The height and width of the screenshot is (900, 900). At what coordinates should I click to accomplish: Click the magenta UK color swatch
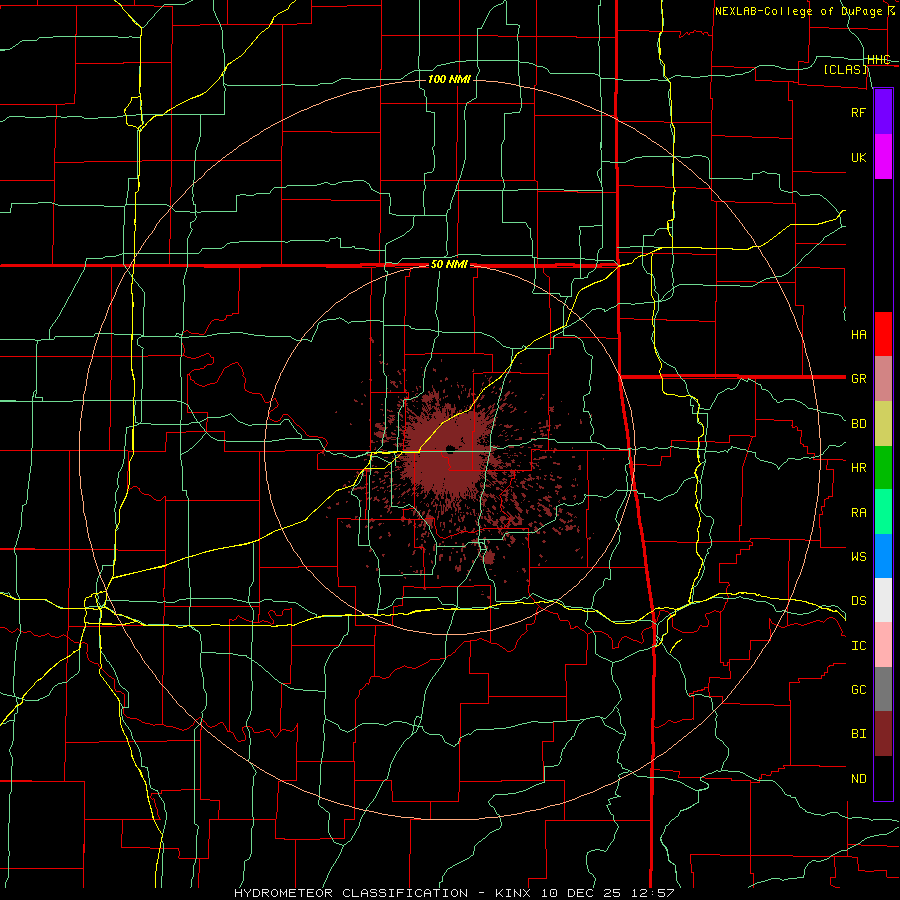[x=883, y=157]
